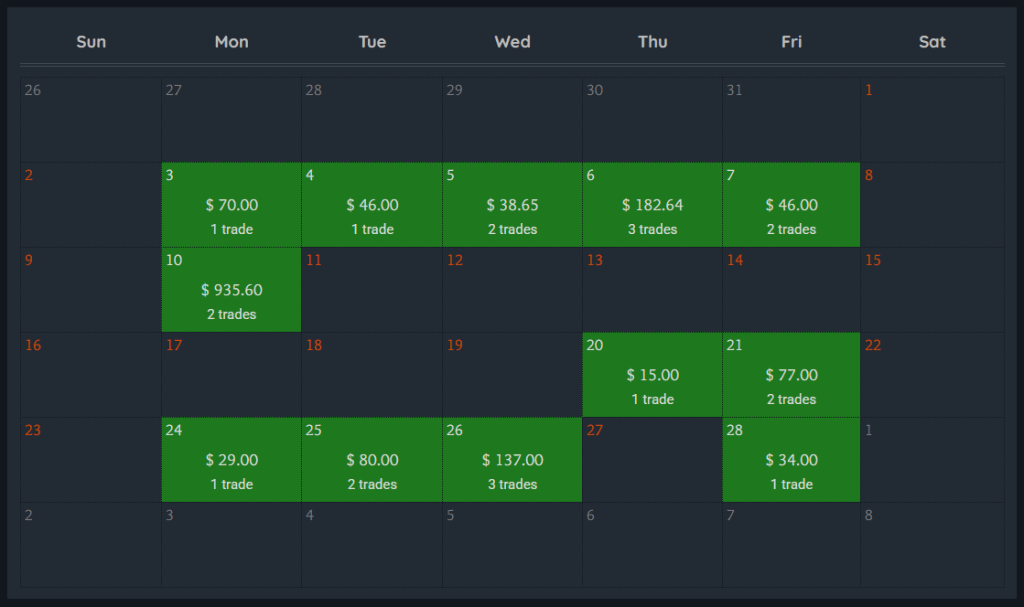Screen dimensions: 1024x607
Task: Select the March 26 cell showing $137.00
Action: click(x=512, y=460)
